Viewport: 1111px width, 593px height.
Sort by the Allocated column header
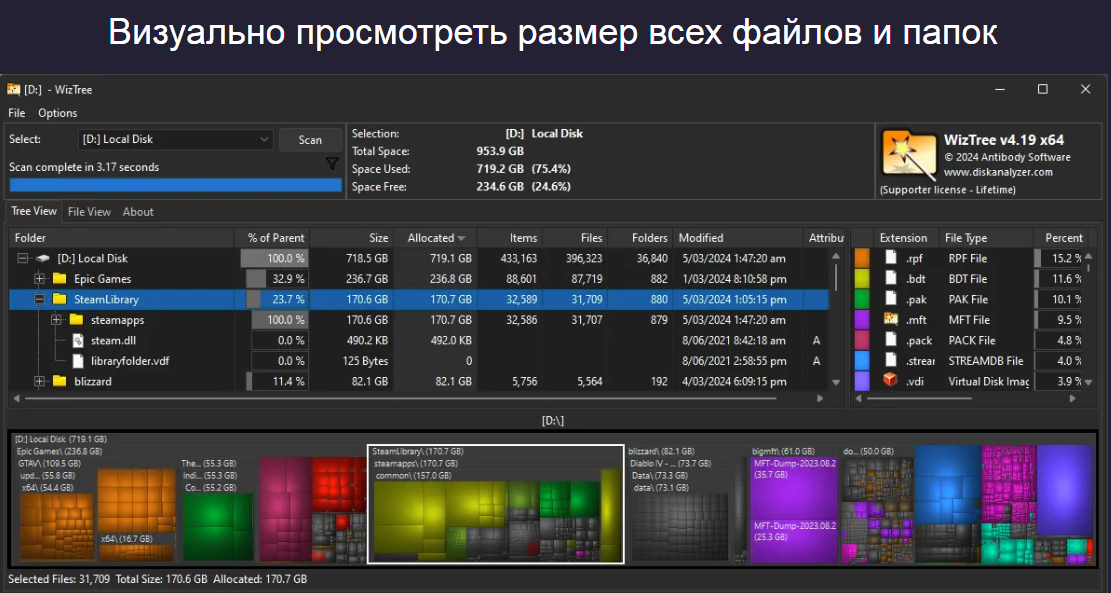pyautogui.click(x=435, y=238)
